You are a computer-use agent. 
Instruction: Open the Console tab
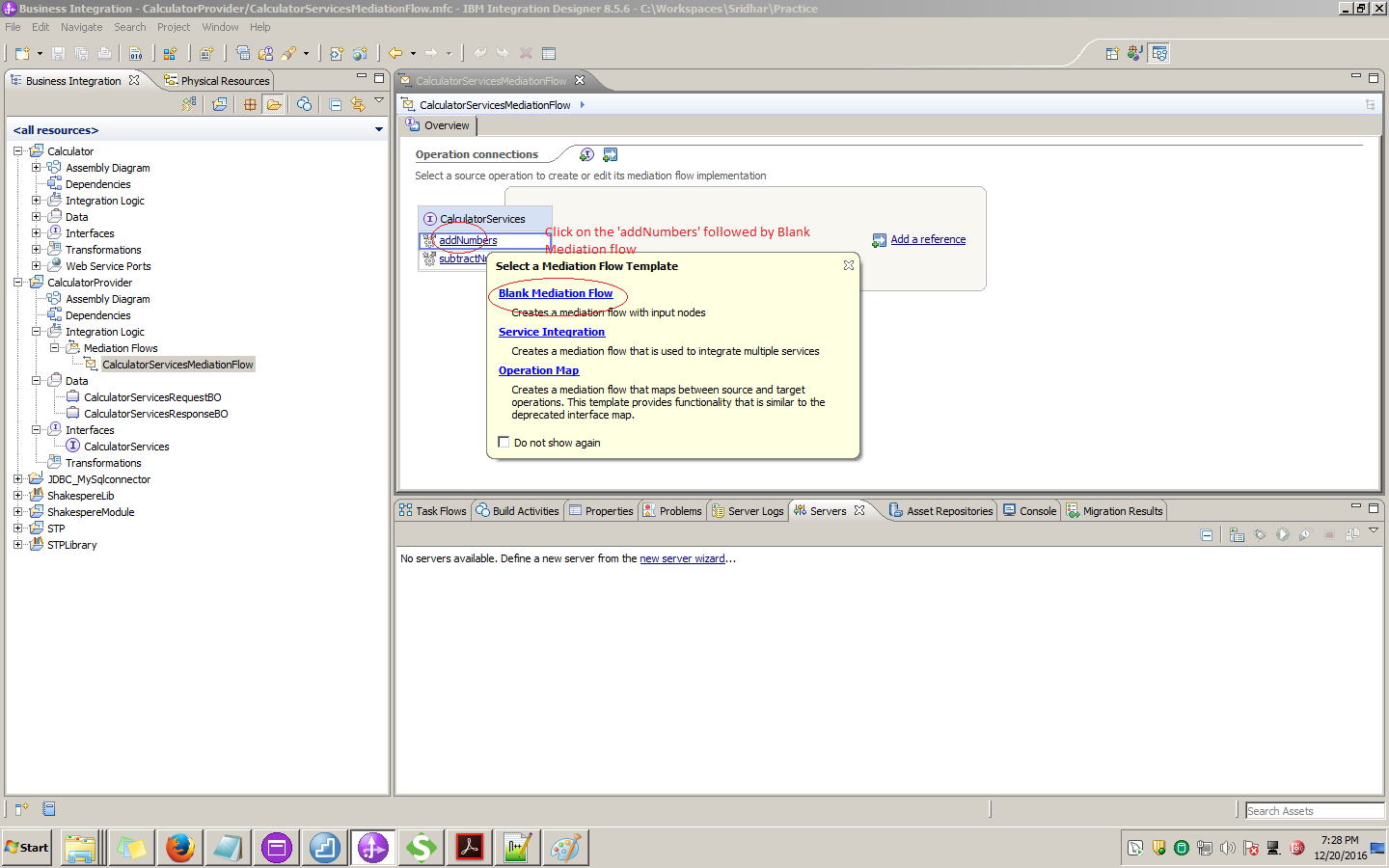pyautogui.click(x=1030, y=511)
